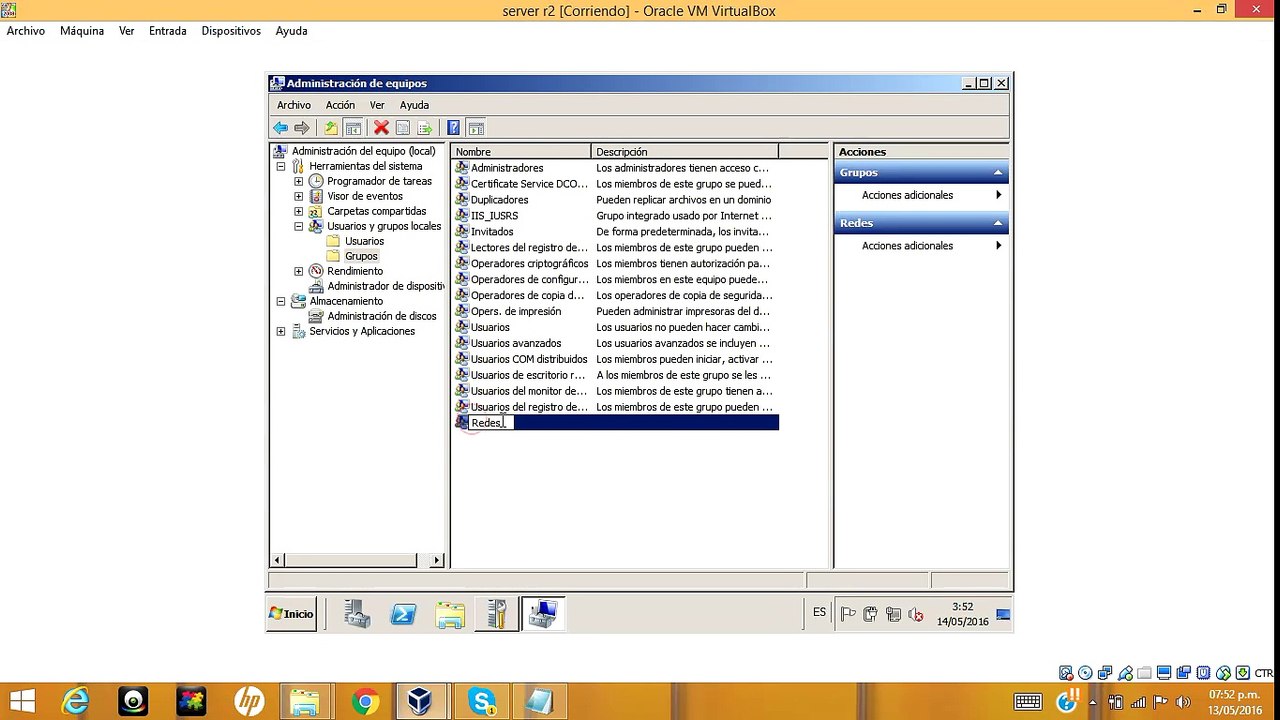Click Skype icon in host taskbar
Screen dimensions: 1280x720
pyautogui.click(x=482, y=702)
